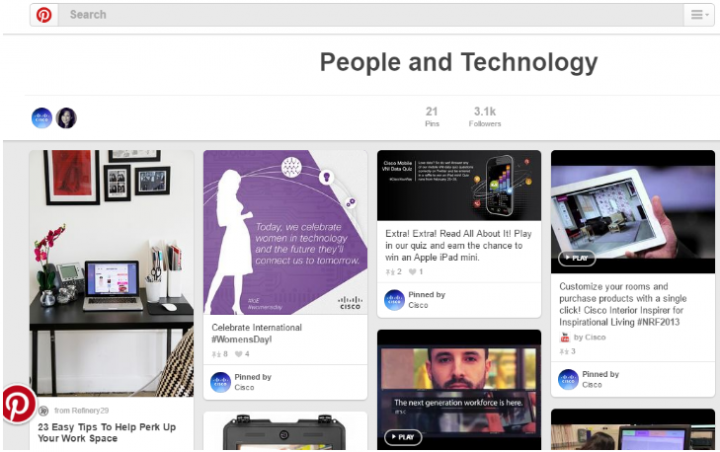The width and height of the screenshot is (720, 452).
Task: Click the 'People and Technology' board title
Action: [459, 62]
